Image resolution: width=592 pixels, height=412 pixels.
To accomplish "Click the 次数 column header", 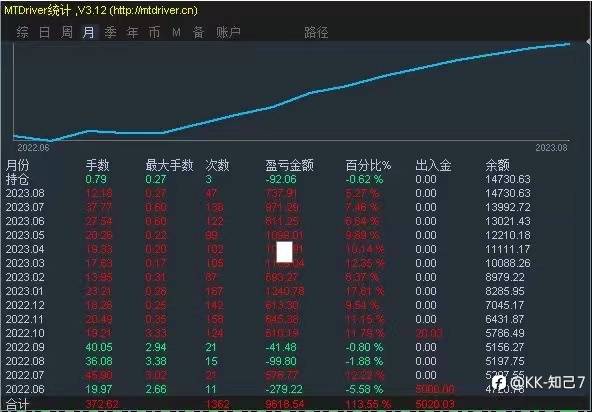I will point(217,165).
